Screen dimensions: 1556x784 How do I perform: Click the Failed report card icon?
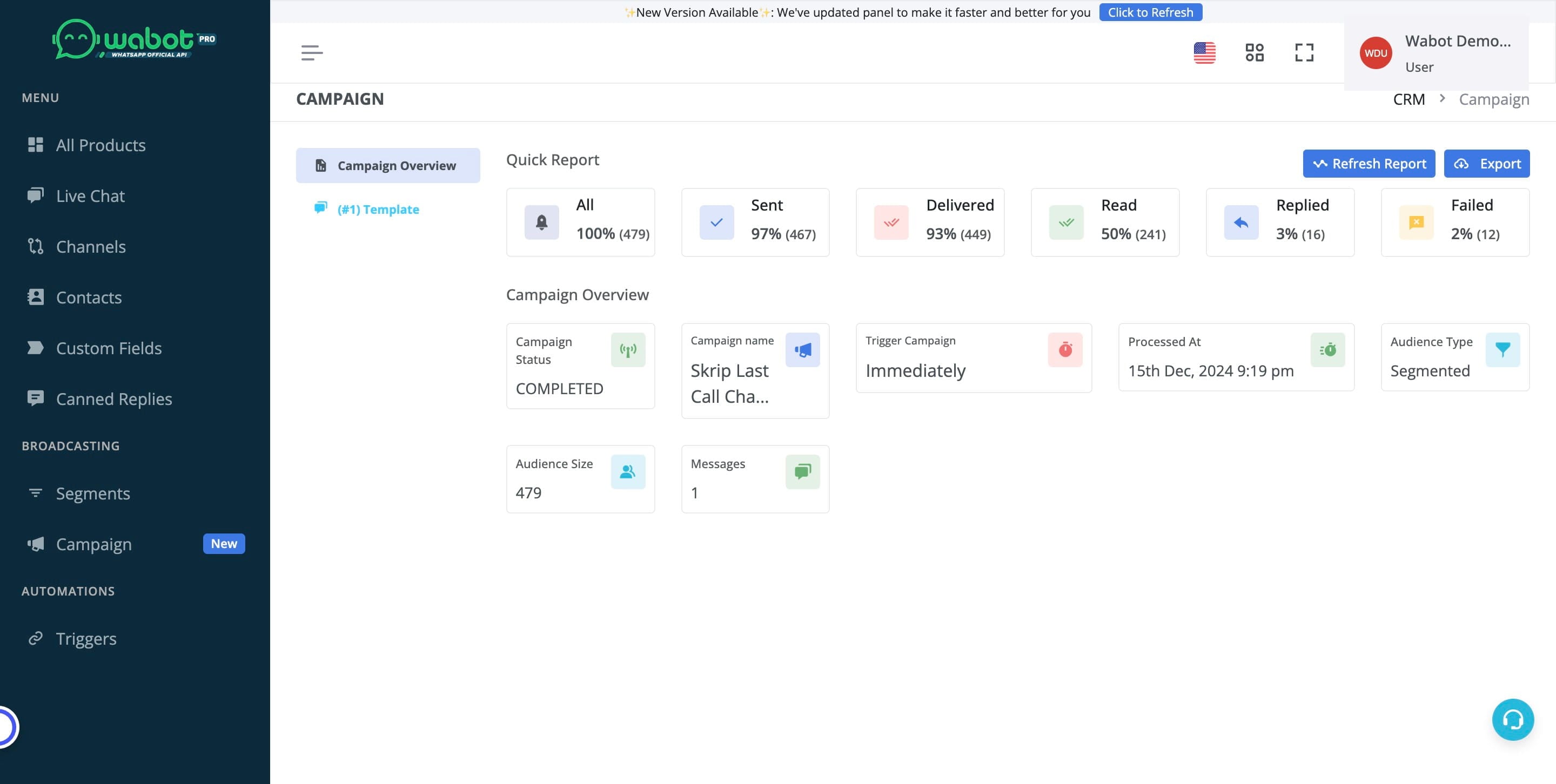(x=1416, y=222)
